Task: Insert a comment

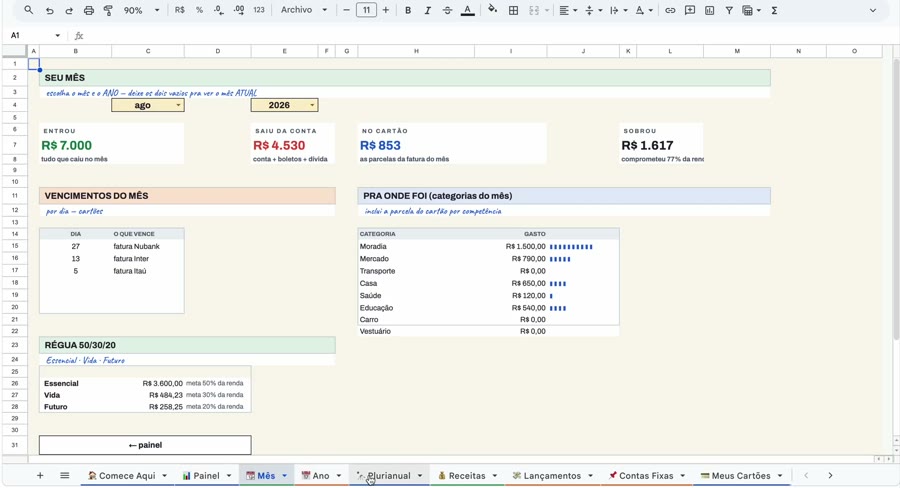Action: click(x=690, y=10)
